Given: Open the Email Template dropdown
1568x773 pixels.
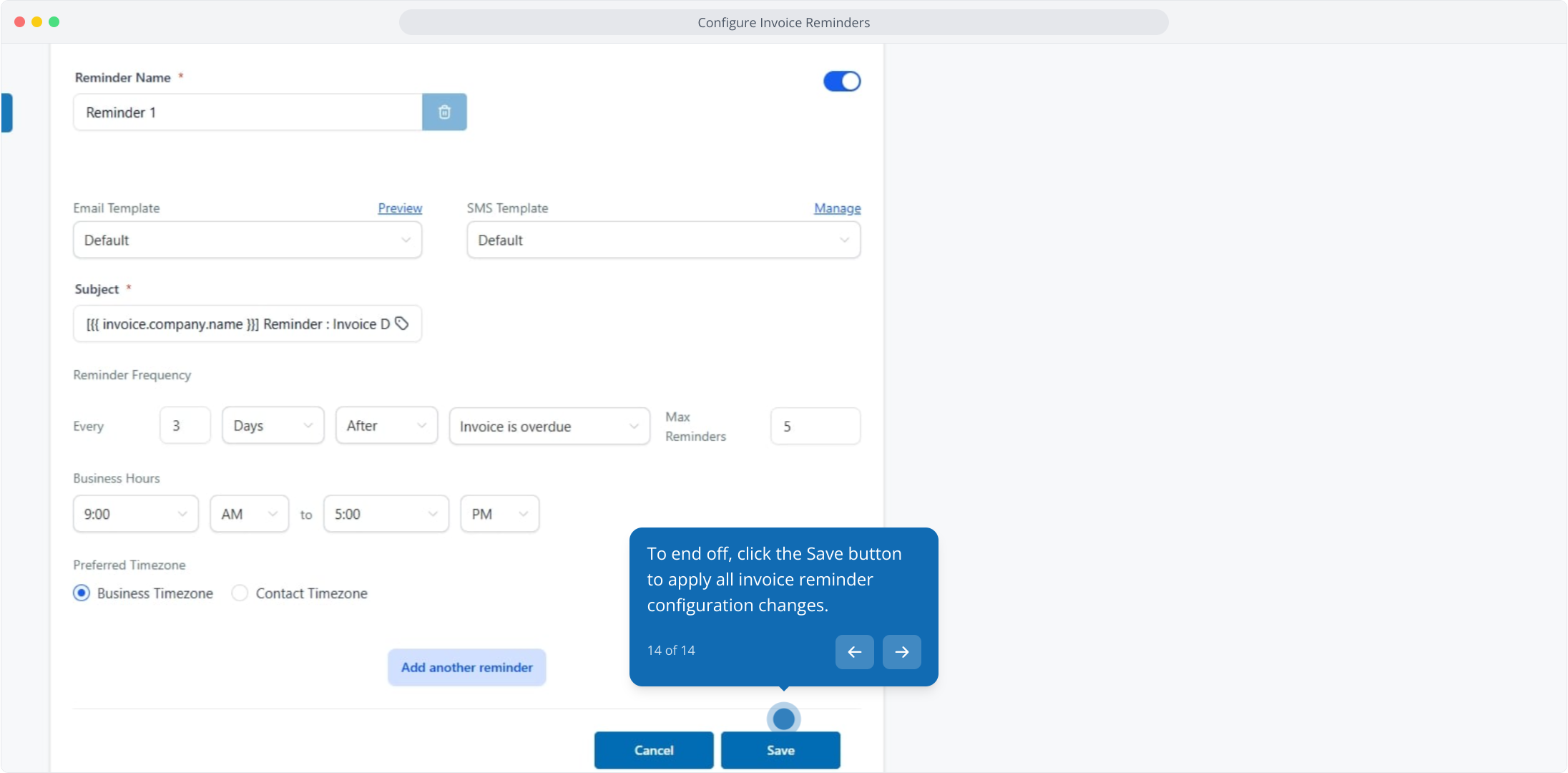Looking at the screenshot, I should point(247,240).
